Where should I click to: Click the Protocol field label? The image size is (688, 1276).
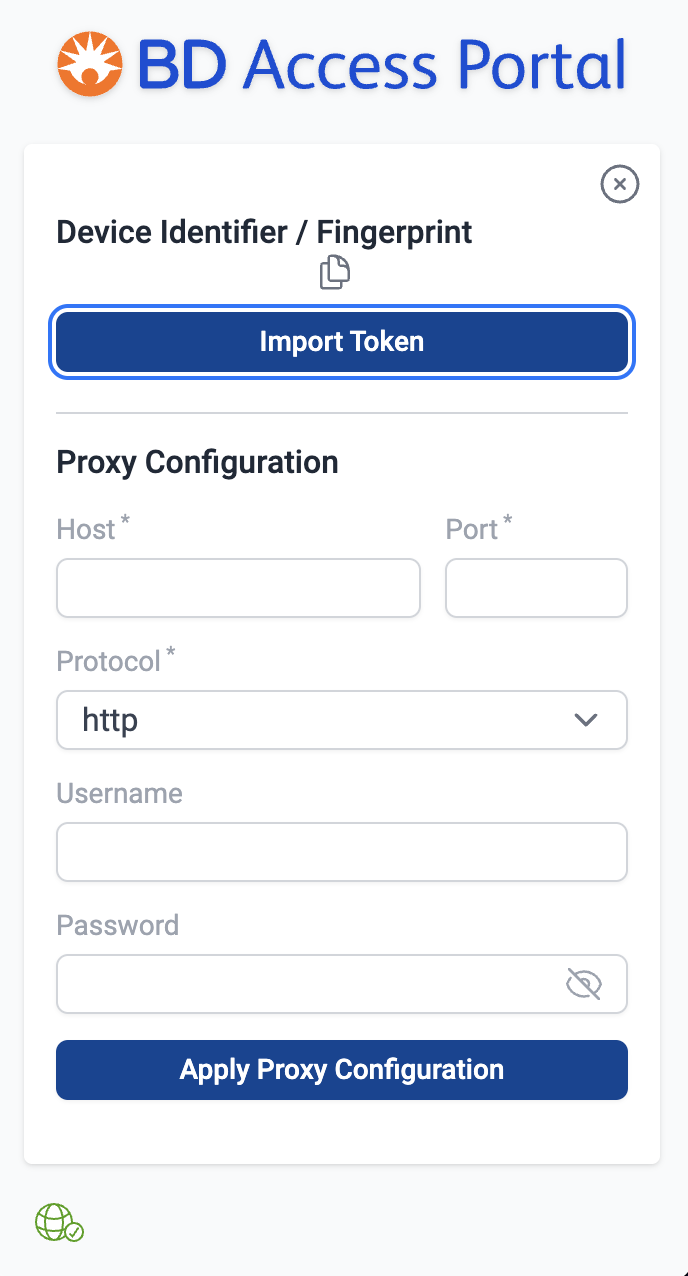[x=108, y=661]
